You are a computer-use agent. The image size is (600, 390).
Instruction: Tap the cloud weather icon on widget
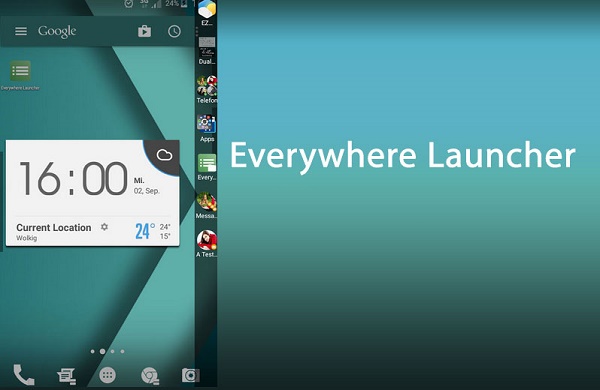pos(165,155)
